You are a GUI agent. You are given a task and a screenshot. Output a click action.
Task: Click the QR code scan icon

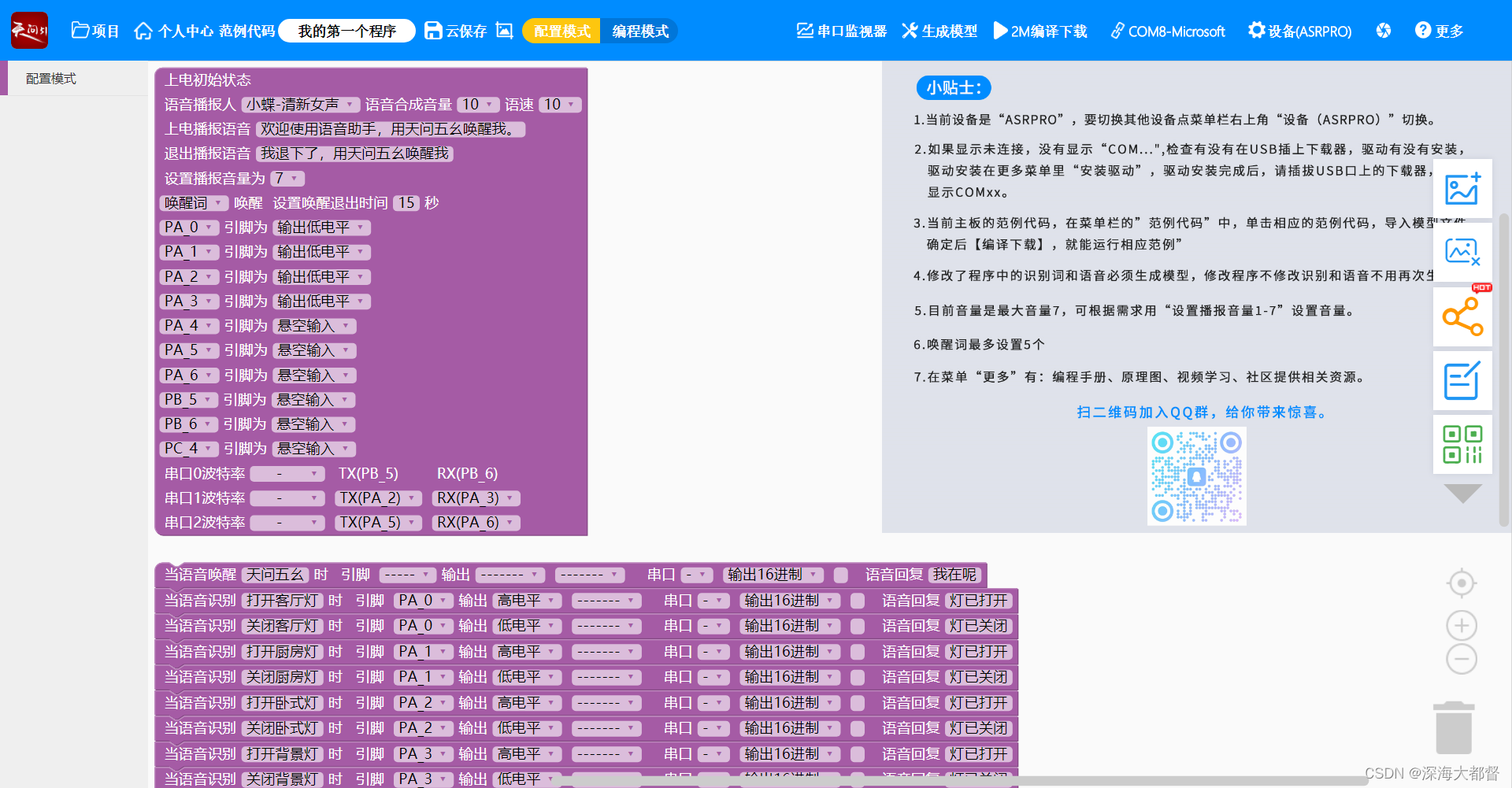coord(1462,444)
